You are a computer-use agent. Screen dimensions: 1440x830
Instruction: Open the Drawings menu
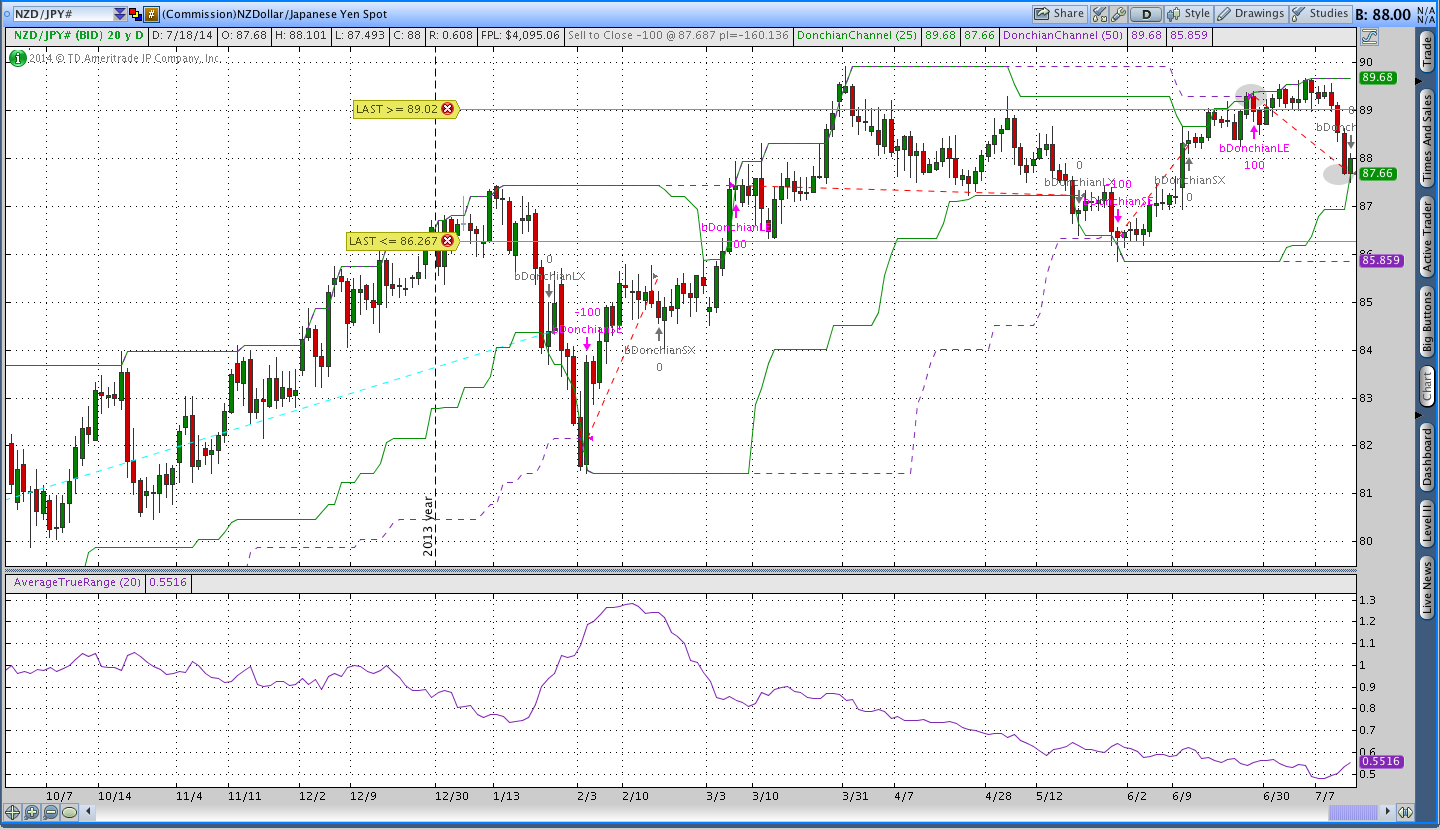[x=1250, y=14]
